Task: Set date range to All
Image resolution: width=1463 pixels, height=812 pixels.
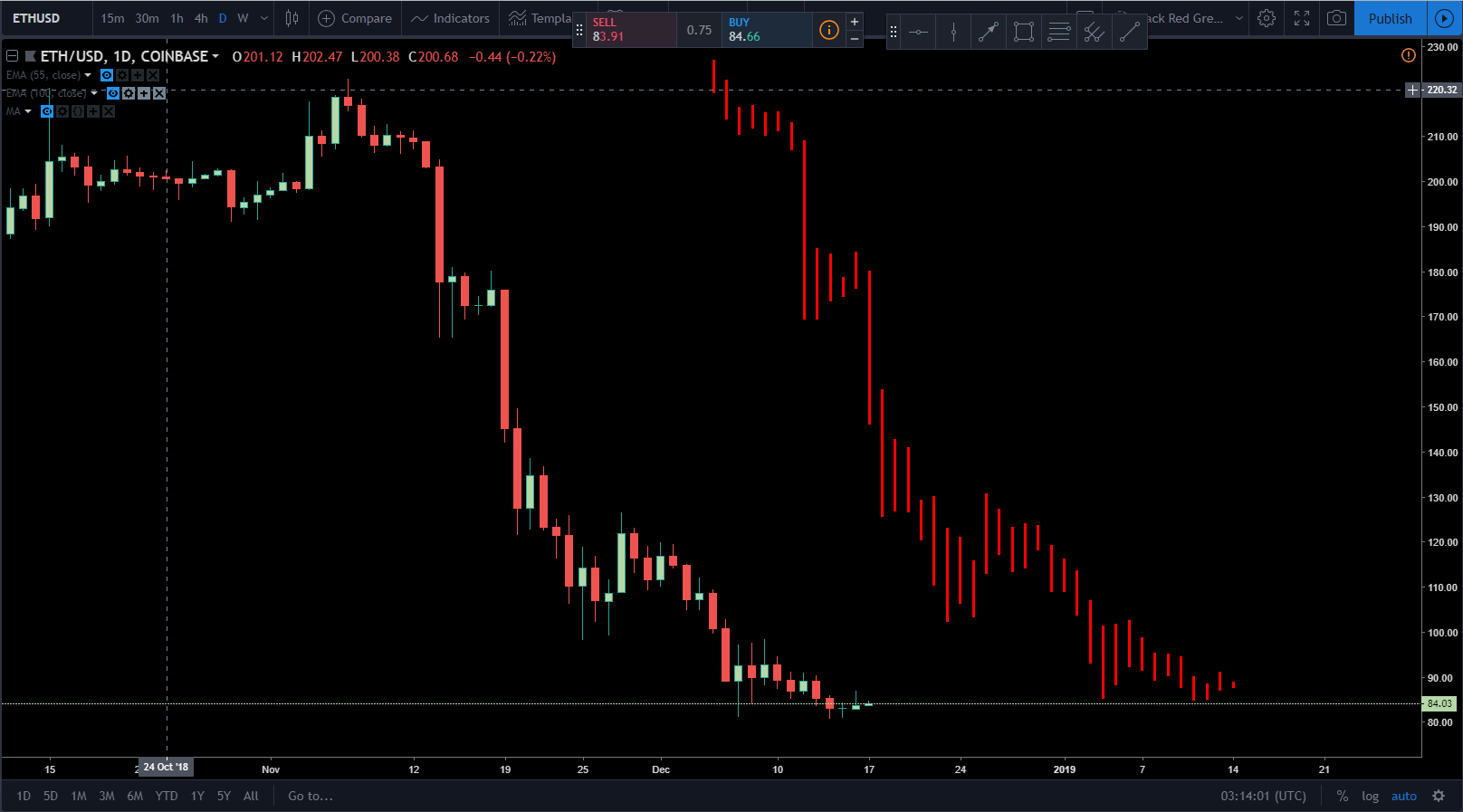Action: pyautogui.click(x=251, y=796)
